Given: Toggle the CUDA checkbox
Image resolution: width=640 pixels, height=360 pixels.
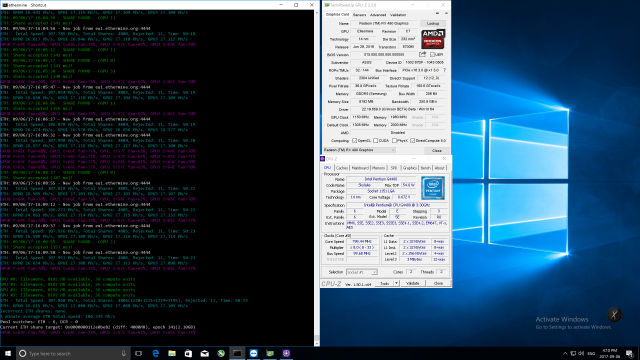Looking at the screenshot, I should [x=375, y=140].
